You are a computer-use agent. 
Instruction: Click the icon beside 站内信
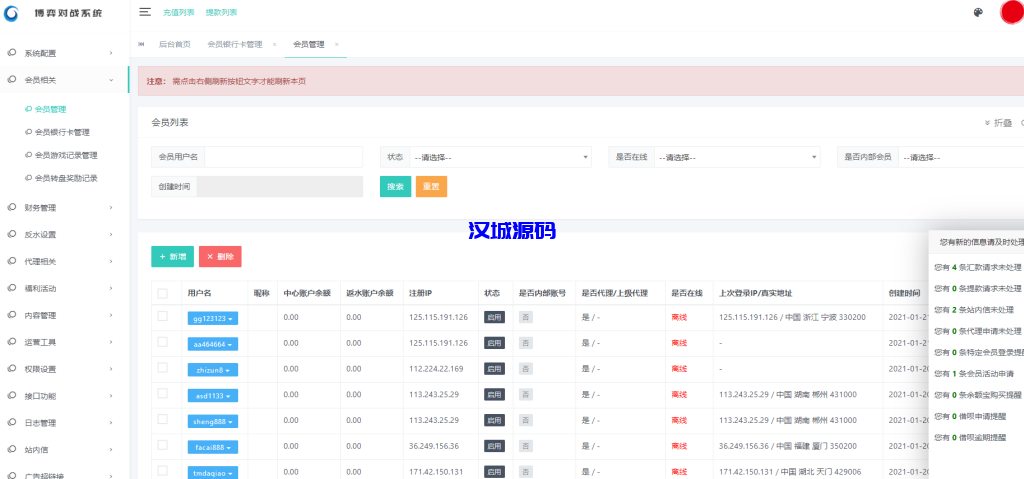click(x=12, y=450)
